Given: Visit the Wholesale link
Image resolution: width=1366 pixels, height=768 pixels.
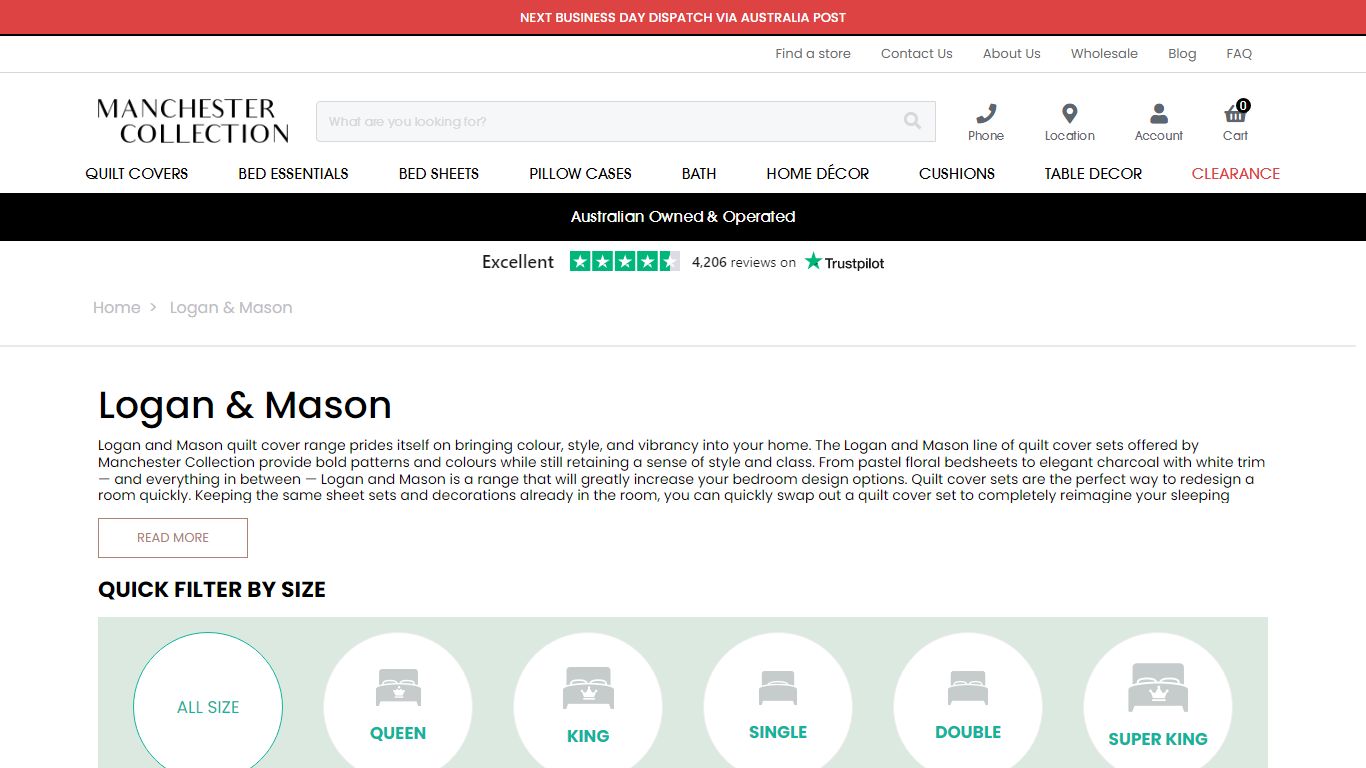Looking at the screenshot, I should 1104,54.
